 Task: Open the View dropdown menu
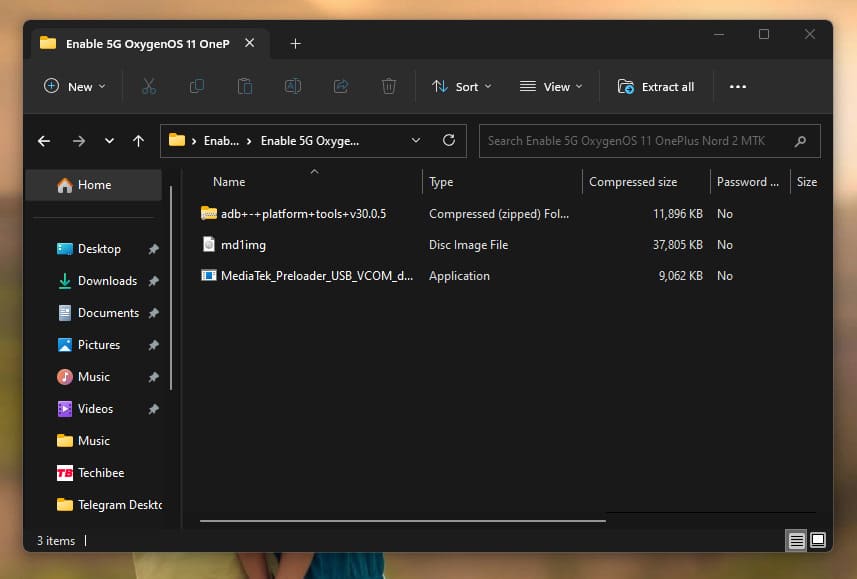click(x=551, y=86)
